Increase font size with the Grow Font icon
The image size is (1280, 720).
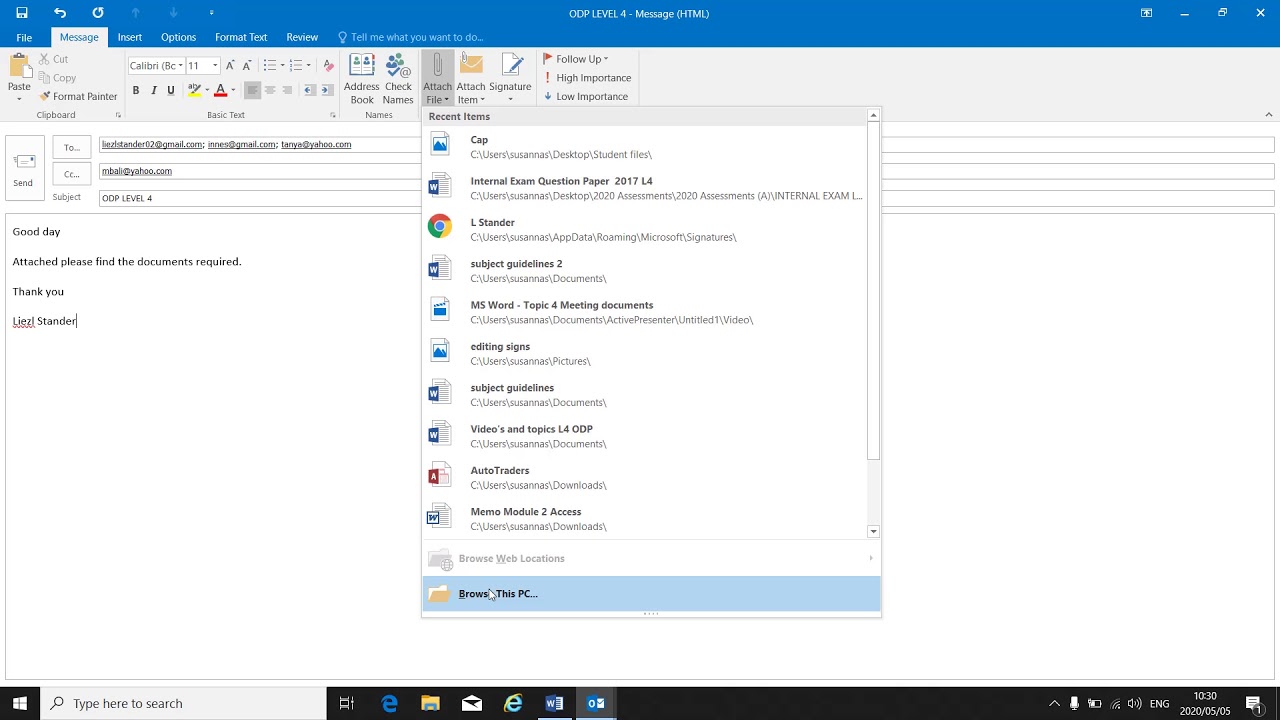coord(230,65)
